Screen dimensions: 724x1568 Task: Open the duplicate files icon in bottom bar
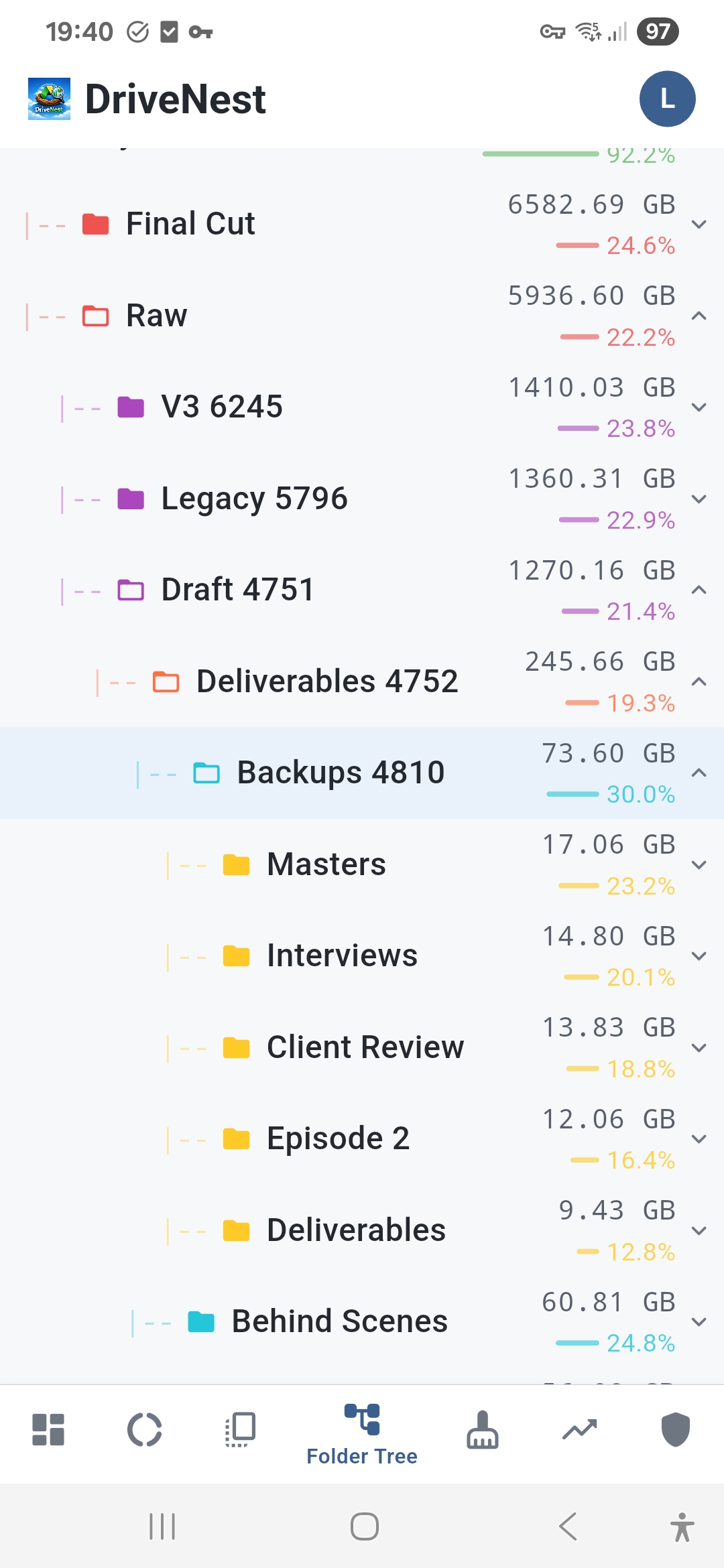[241, 1430]
